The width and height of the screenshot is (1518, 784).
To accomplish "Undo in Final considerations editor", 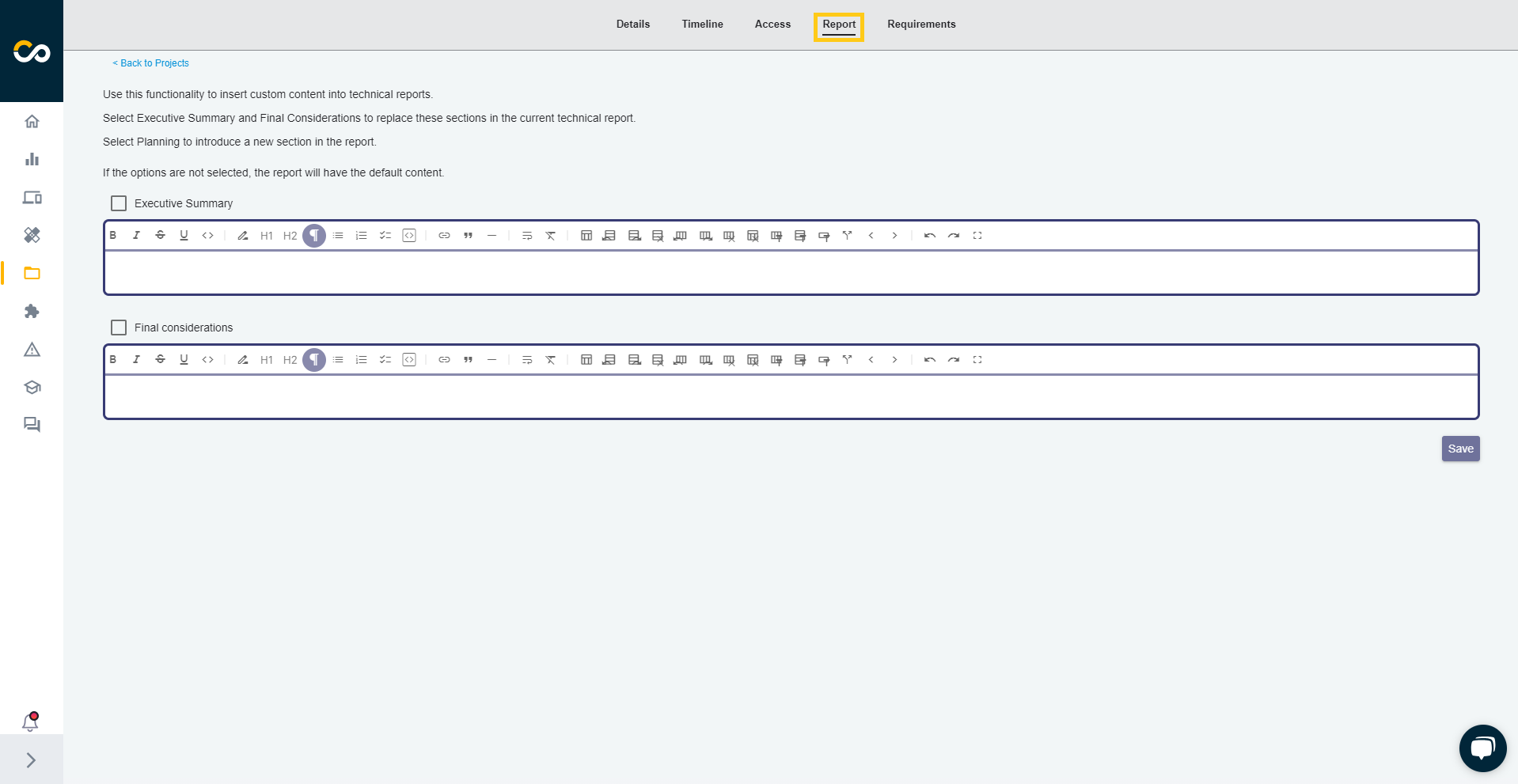I will 930,360.
